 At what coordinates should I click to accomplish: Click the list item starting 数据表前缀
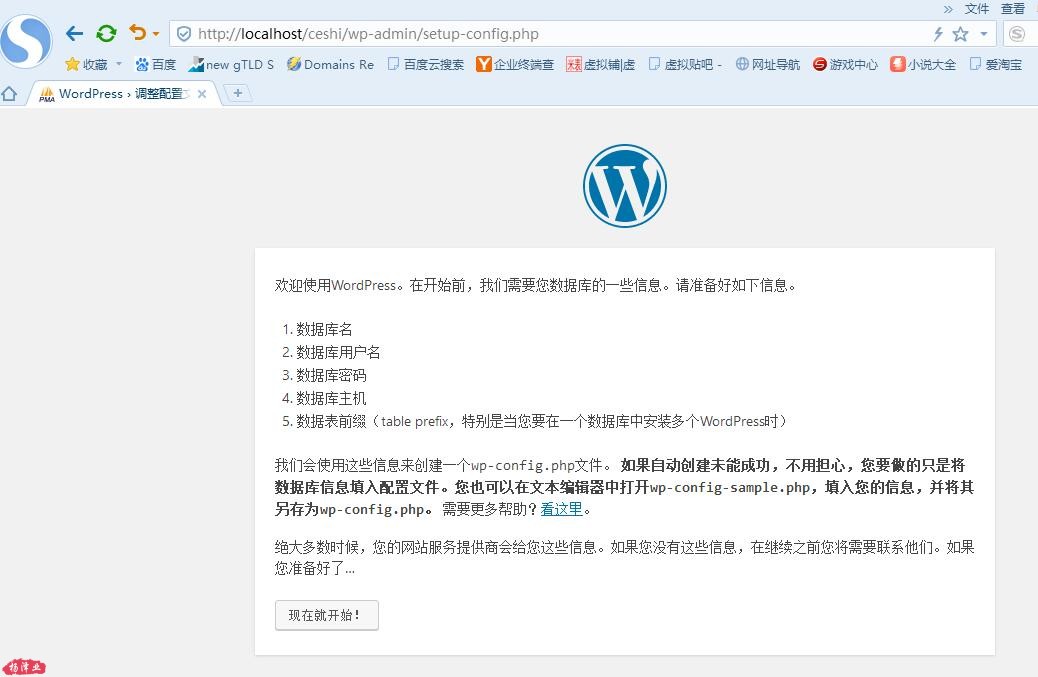(542, 422)
